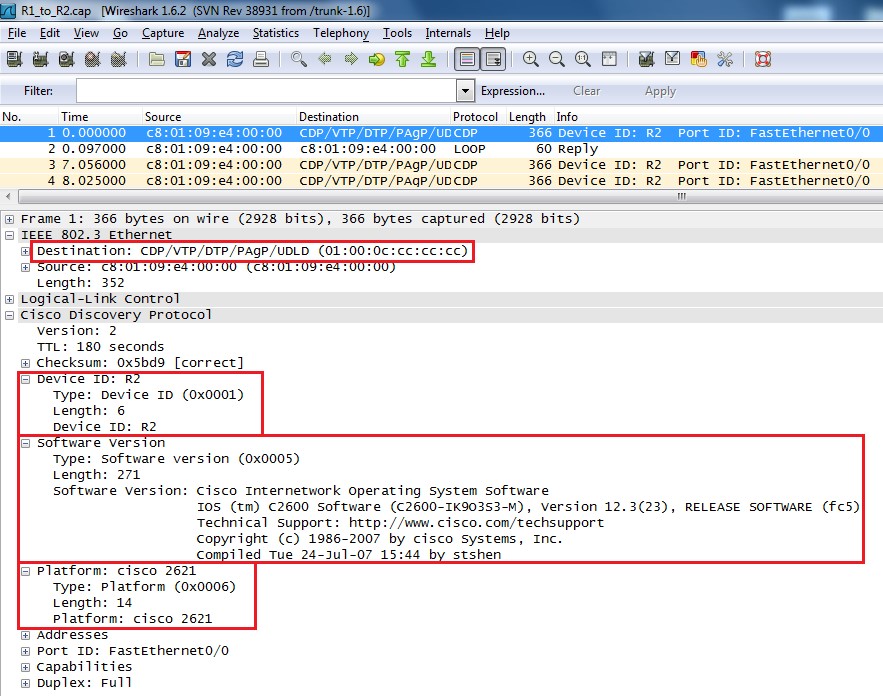Open the Capture menu

[x=163, y=33]
